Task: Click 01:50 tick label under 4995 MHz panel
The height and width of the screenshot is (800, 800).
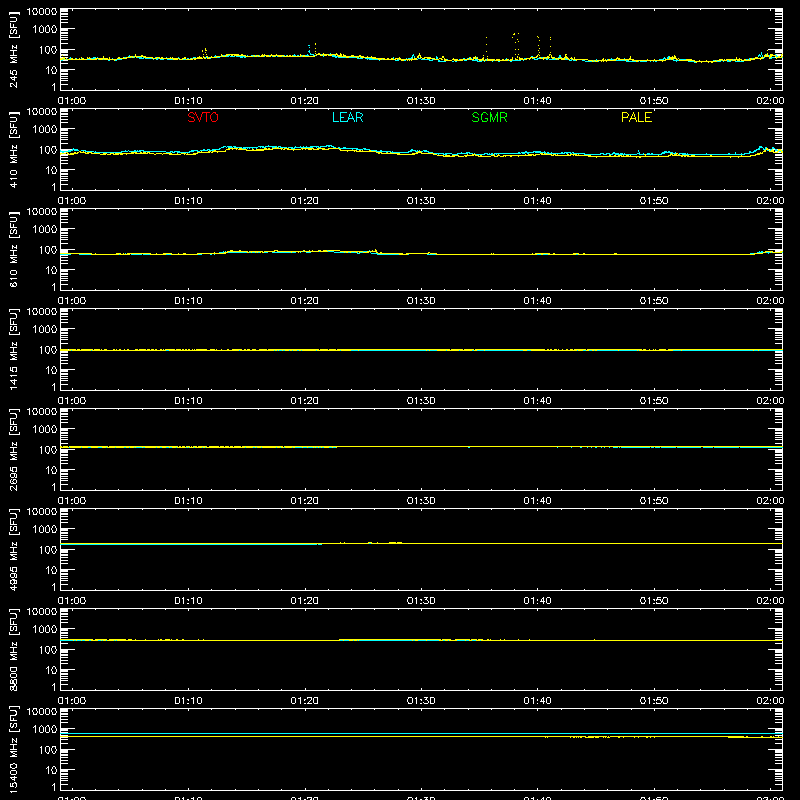Action: click(x=654, y=601)
